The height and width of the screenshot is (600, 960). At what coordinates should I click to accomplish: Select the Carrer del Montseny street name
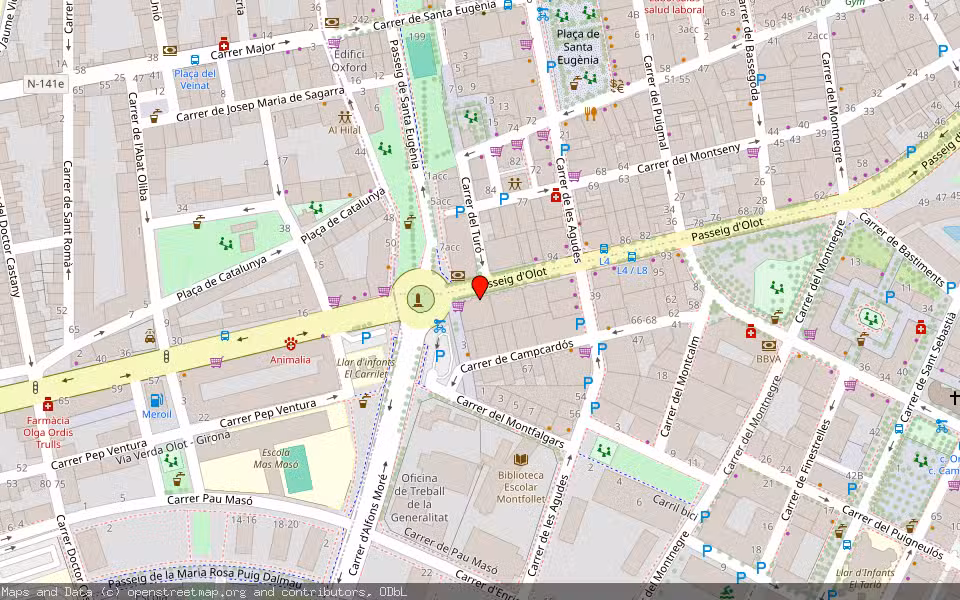coord(689,158)
